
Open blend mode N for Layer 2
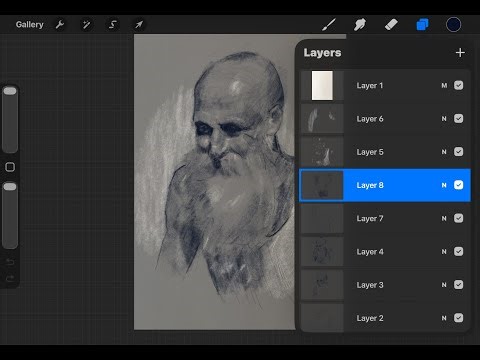[x=444, y=318]
